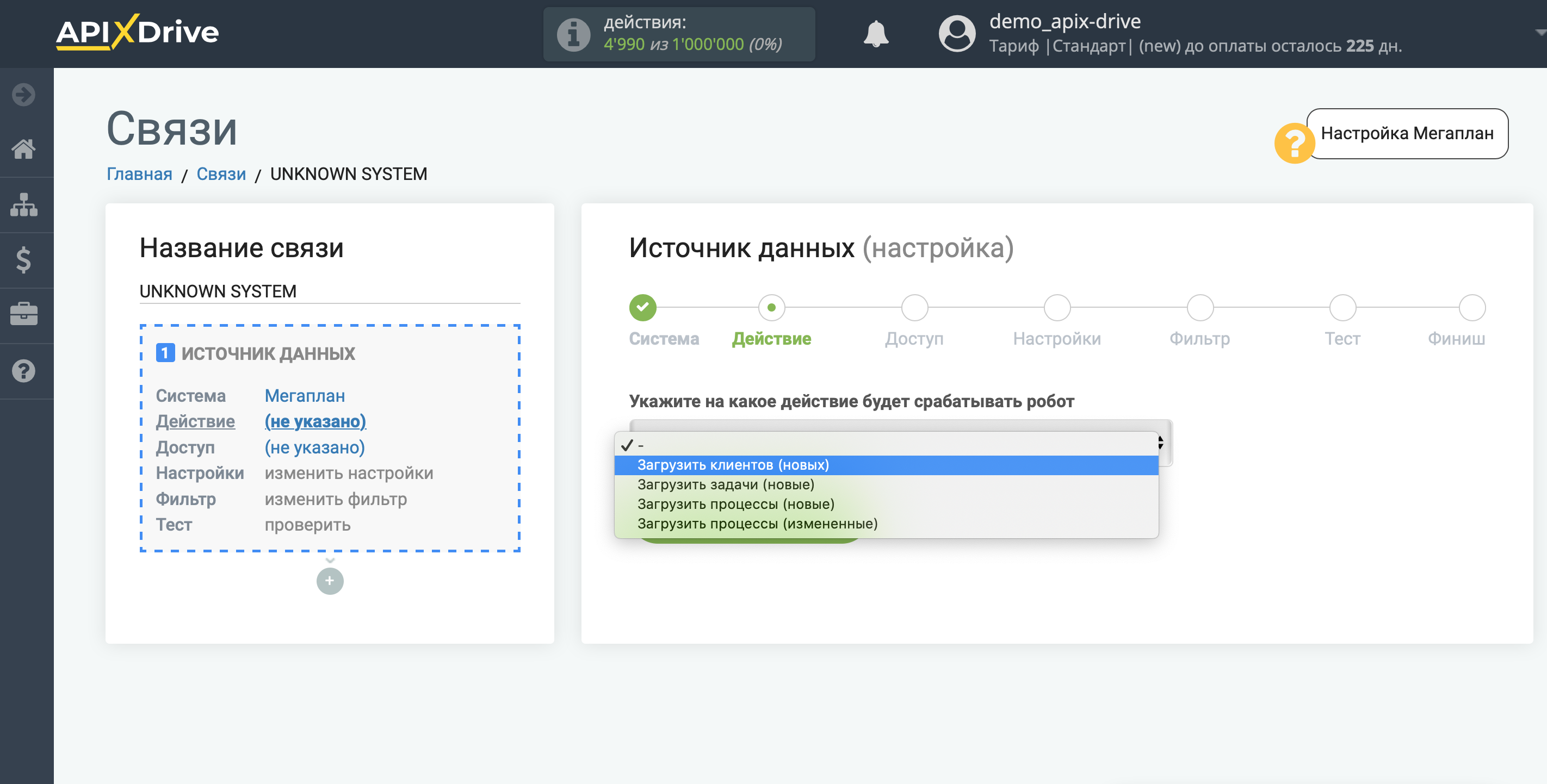
Task: Open the Home icon in sidebar
Action: click(24, 149)
